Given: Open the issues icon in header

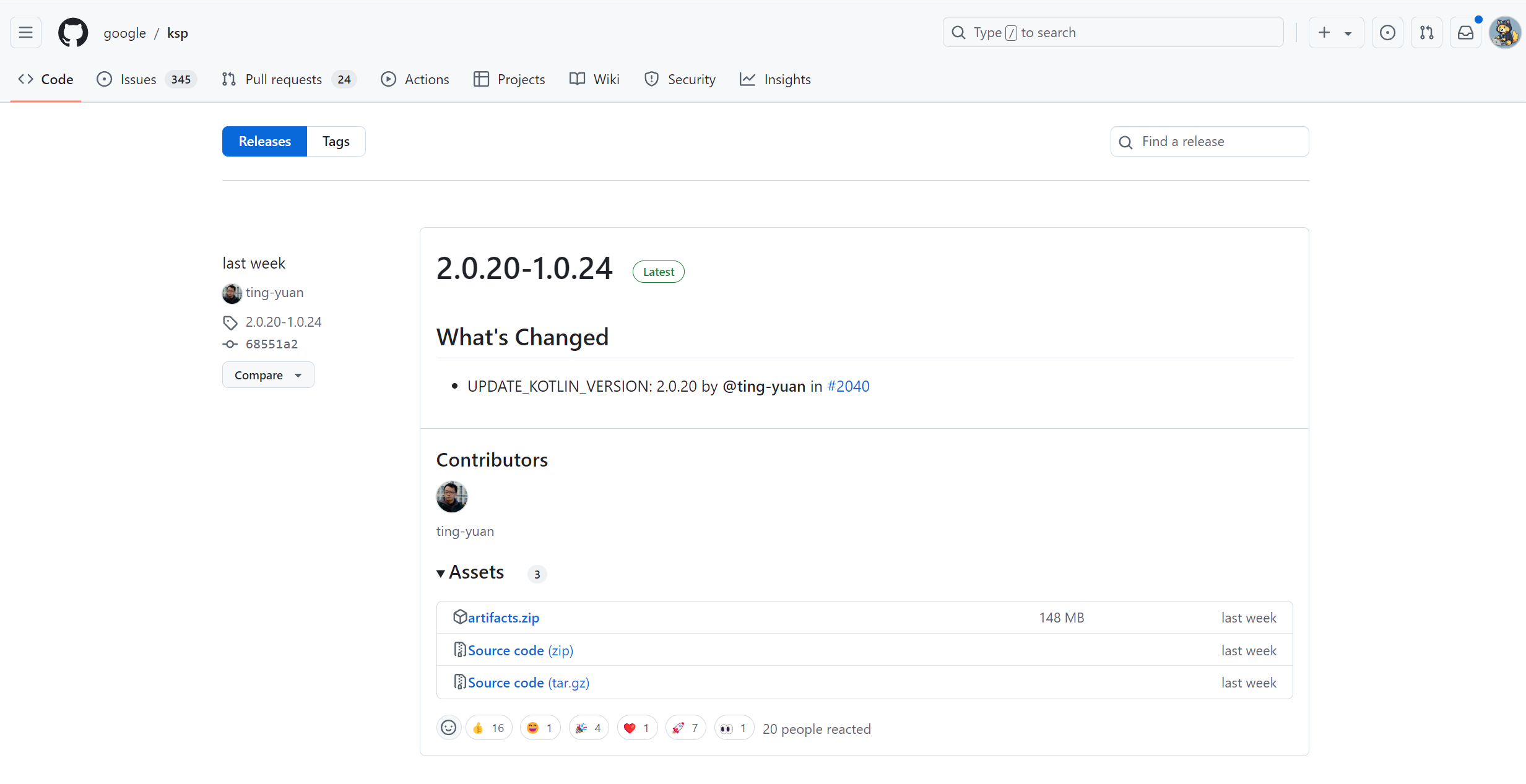Looking at the screenshot, I should pos(1387,32).
